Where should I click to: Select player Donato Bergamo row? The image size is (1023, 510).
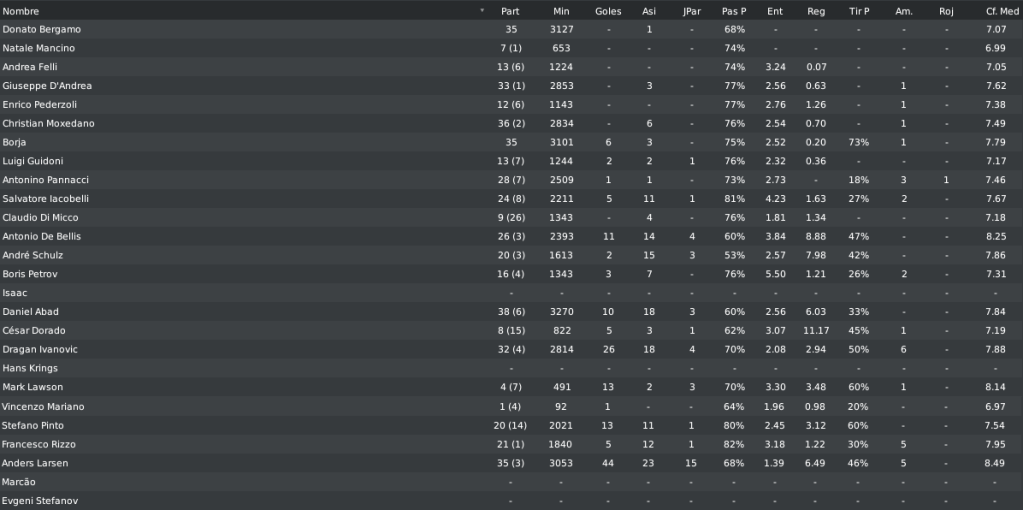(x=512, y=29)
